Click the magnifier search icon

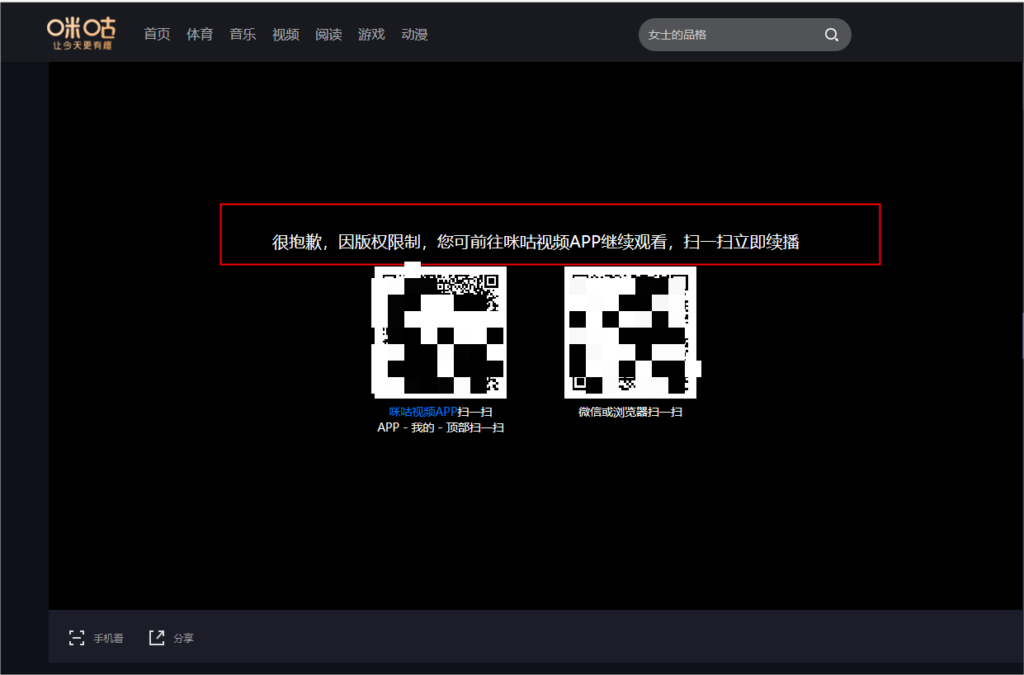[831, 35]
